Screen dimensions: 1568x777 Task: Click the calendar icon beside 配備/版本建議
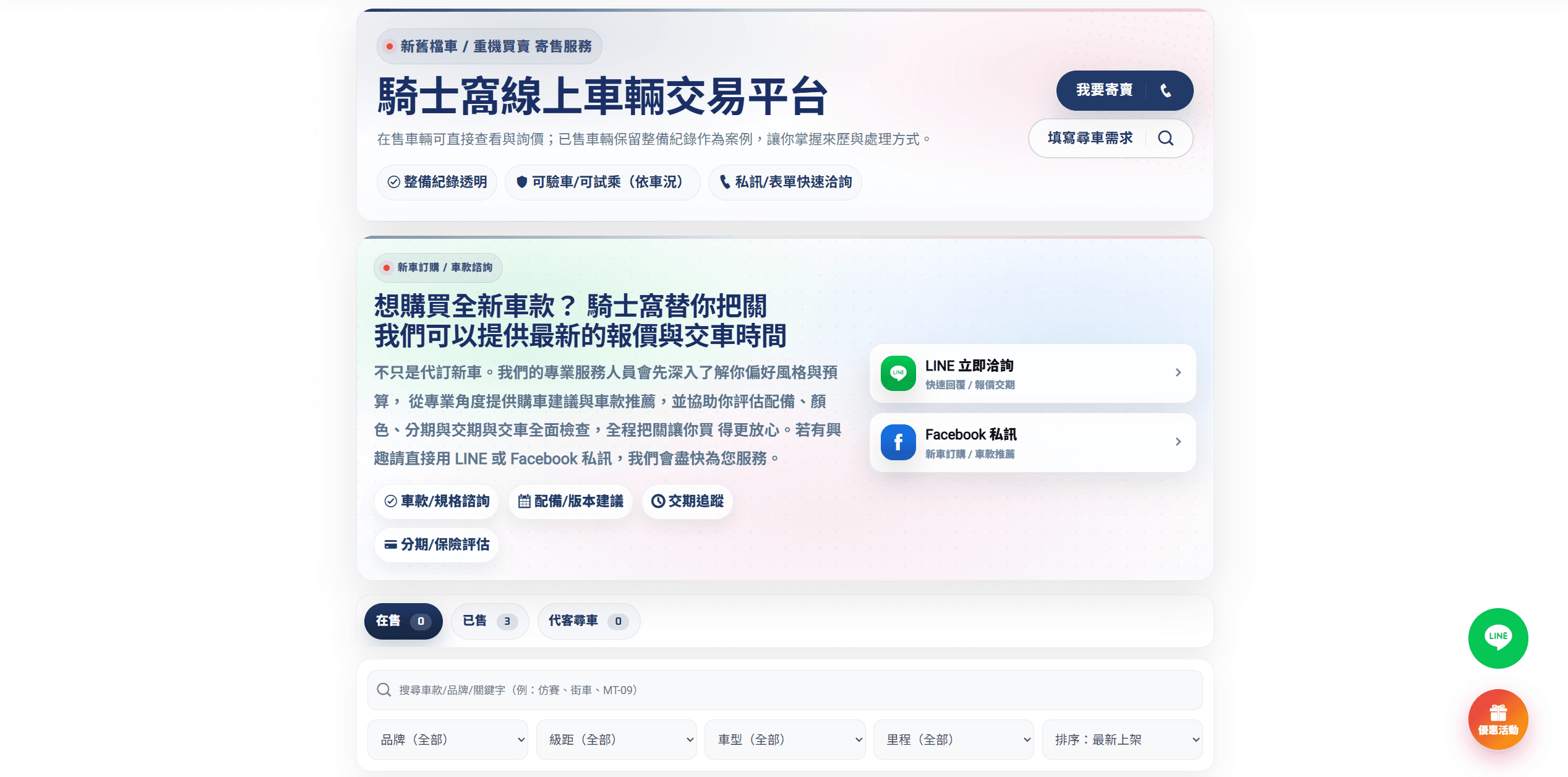[x=524, y=502]
